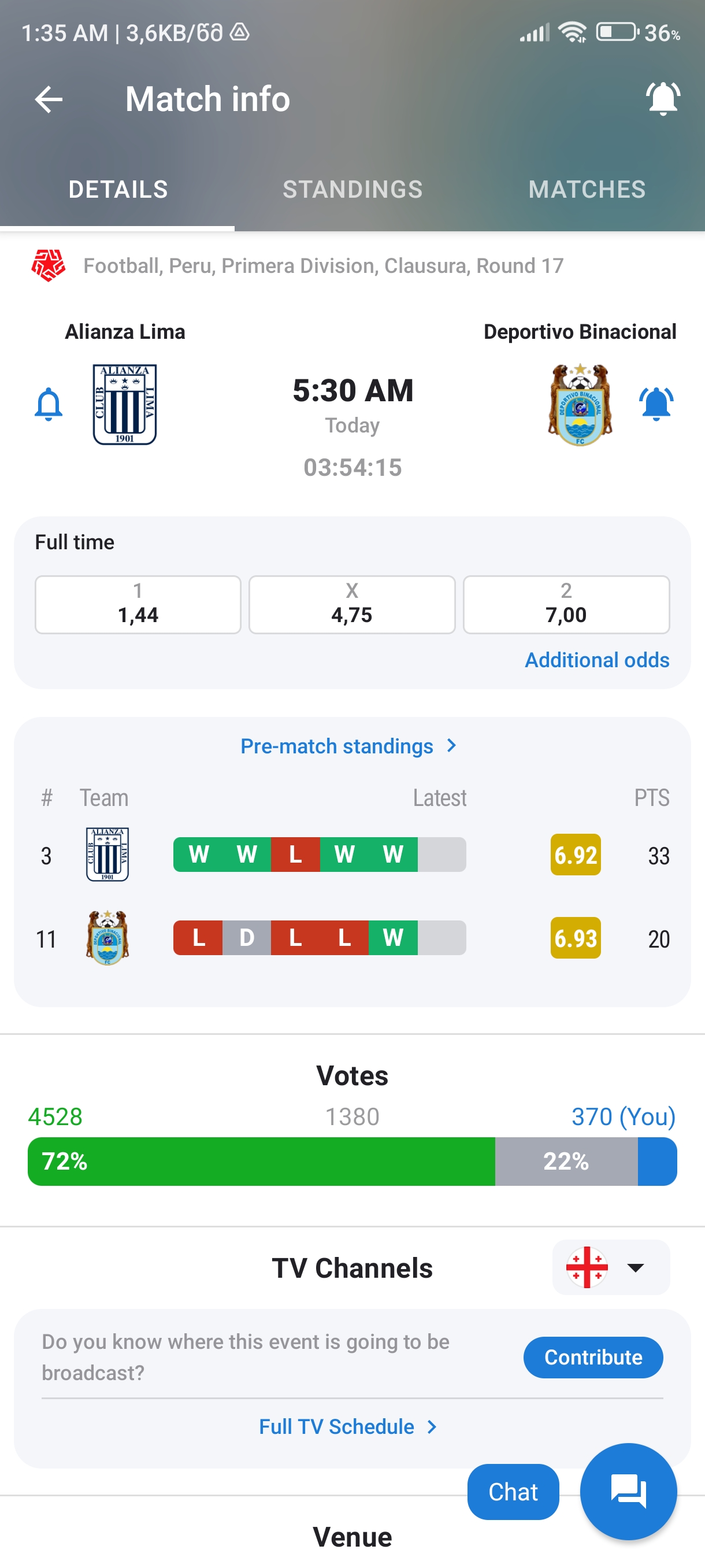705x1568 pixels.
Task: Expand Pre-match standings
Action: (348, 746)
